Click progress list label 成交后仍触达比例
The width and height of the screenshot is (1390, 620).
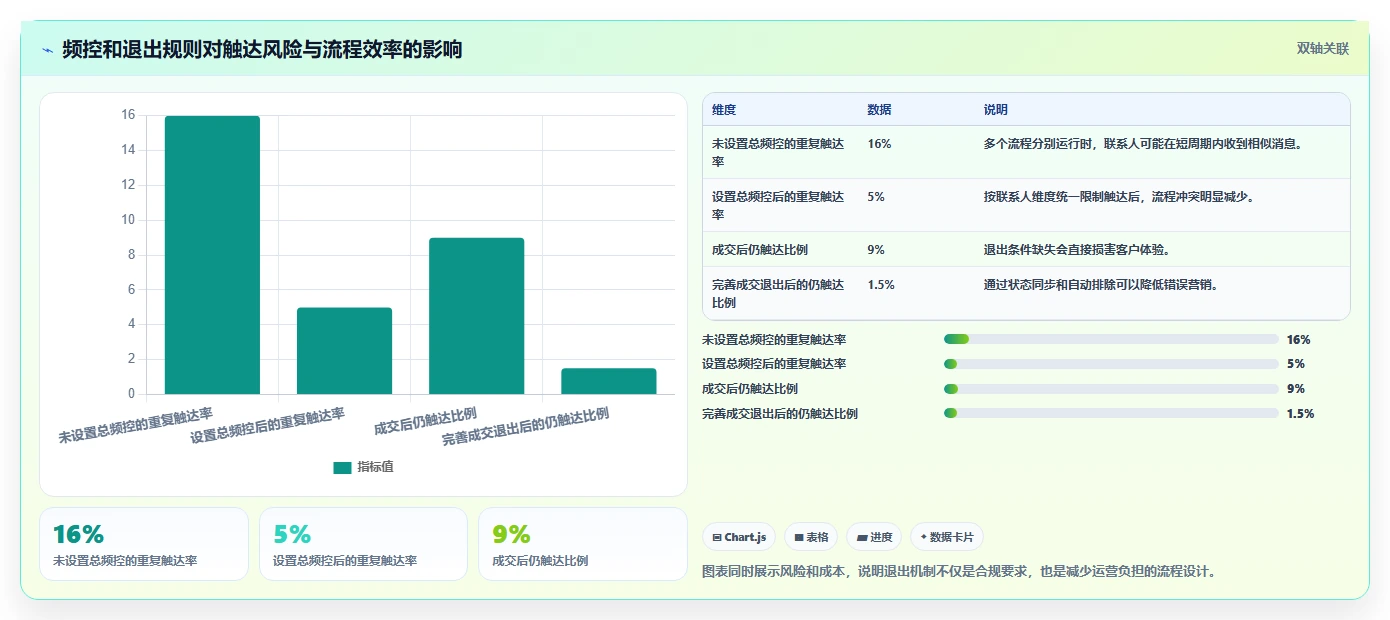[750, 389]
